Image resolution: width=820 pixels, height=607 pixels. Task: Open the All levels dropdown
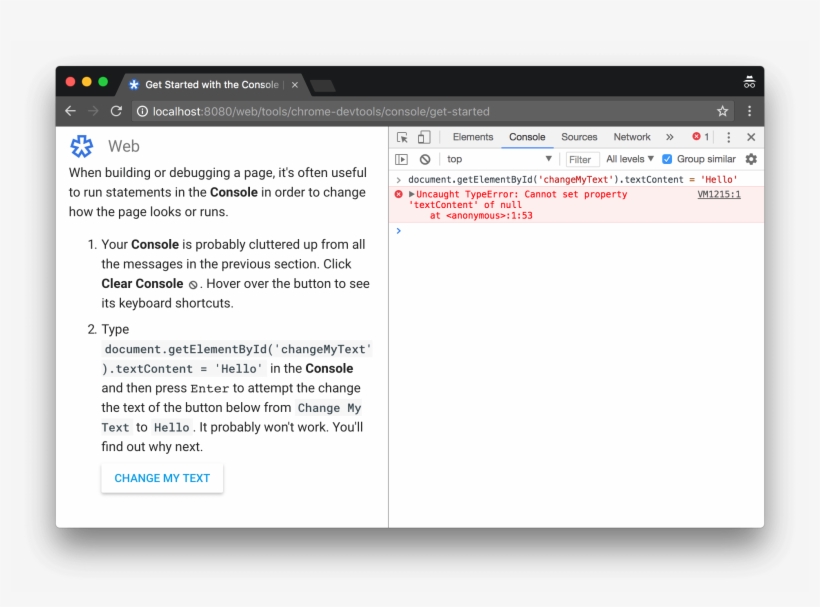click(630, 158)
